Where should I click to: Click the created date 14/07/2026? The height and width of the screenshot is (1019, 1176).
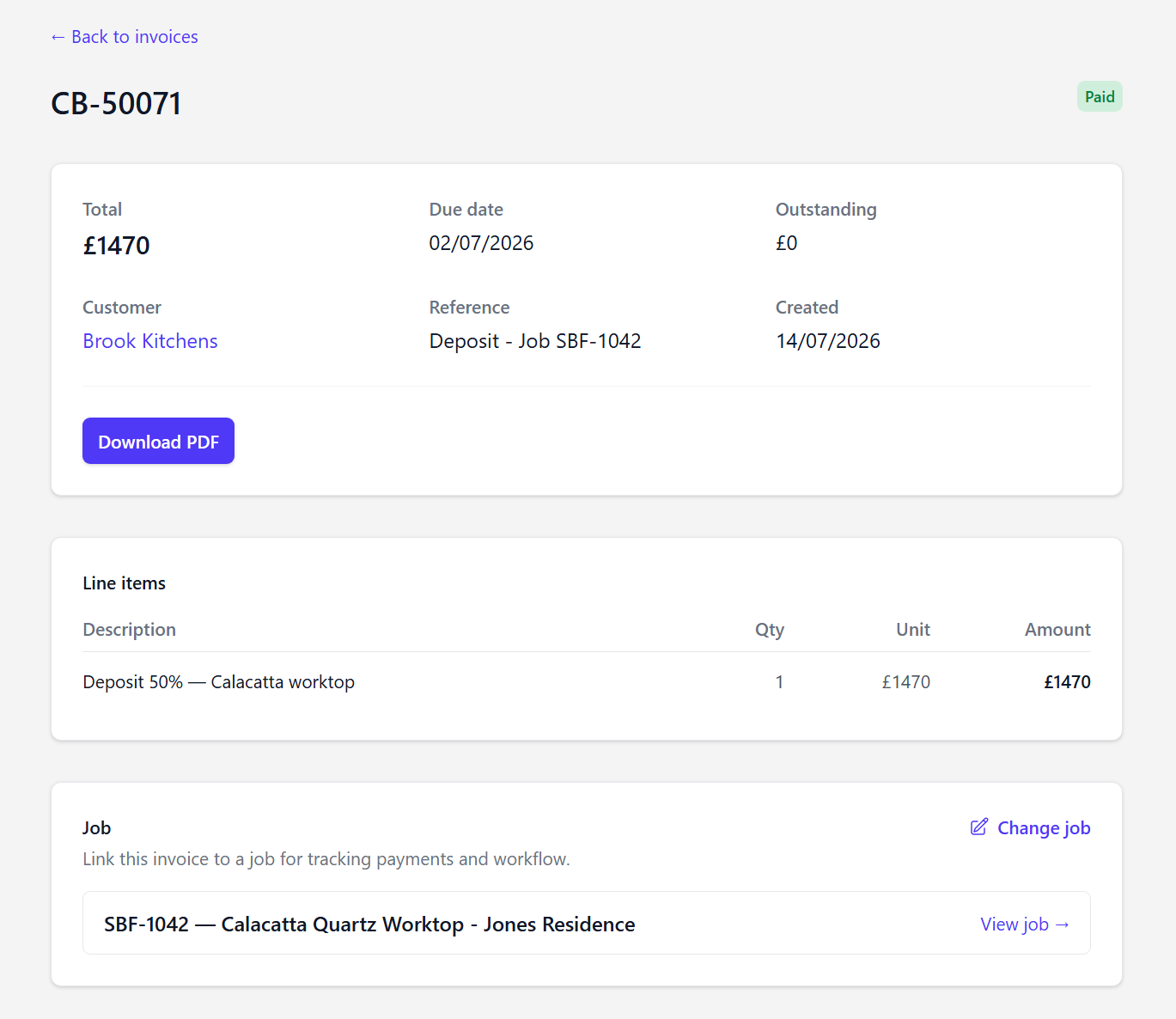pyautogui.click(x=828, y=341)
